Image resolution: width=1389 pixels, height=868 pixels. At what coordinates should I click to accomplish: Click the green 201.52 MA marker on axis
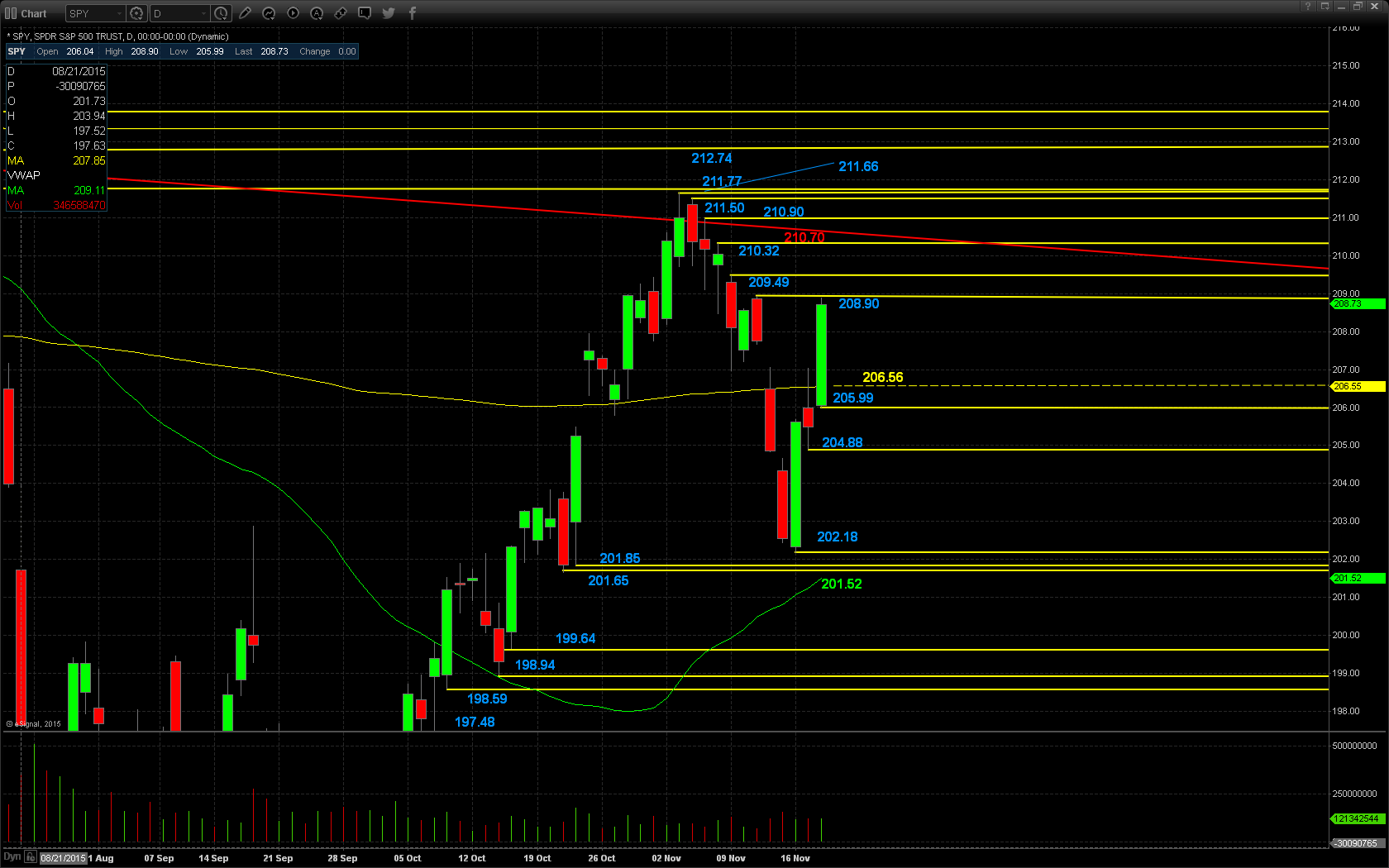click(1358, 578)
